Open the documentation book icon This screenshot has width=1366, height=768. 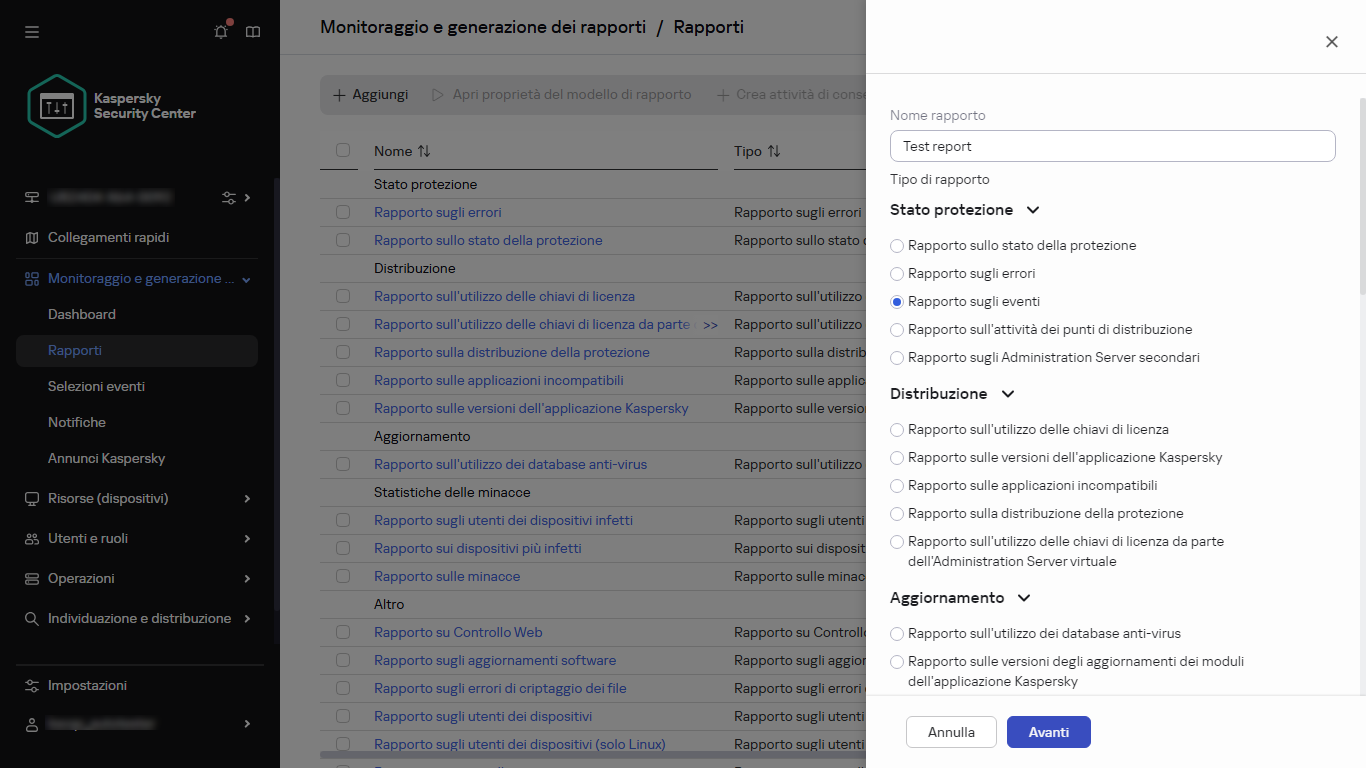point(253,32)
